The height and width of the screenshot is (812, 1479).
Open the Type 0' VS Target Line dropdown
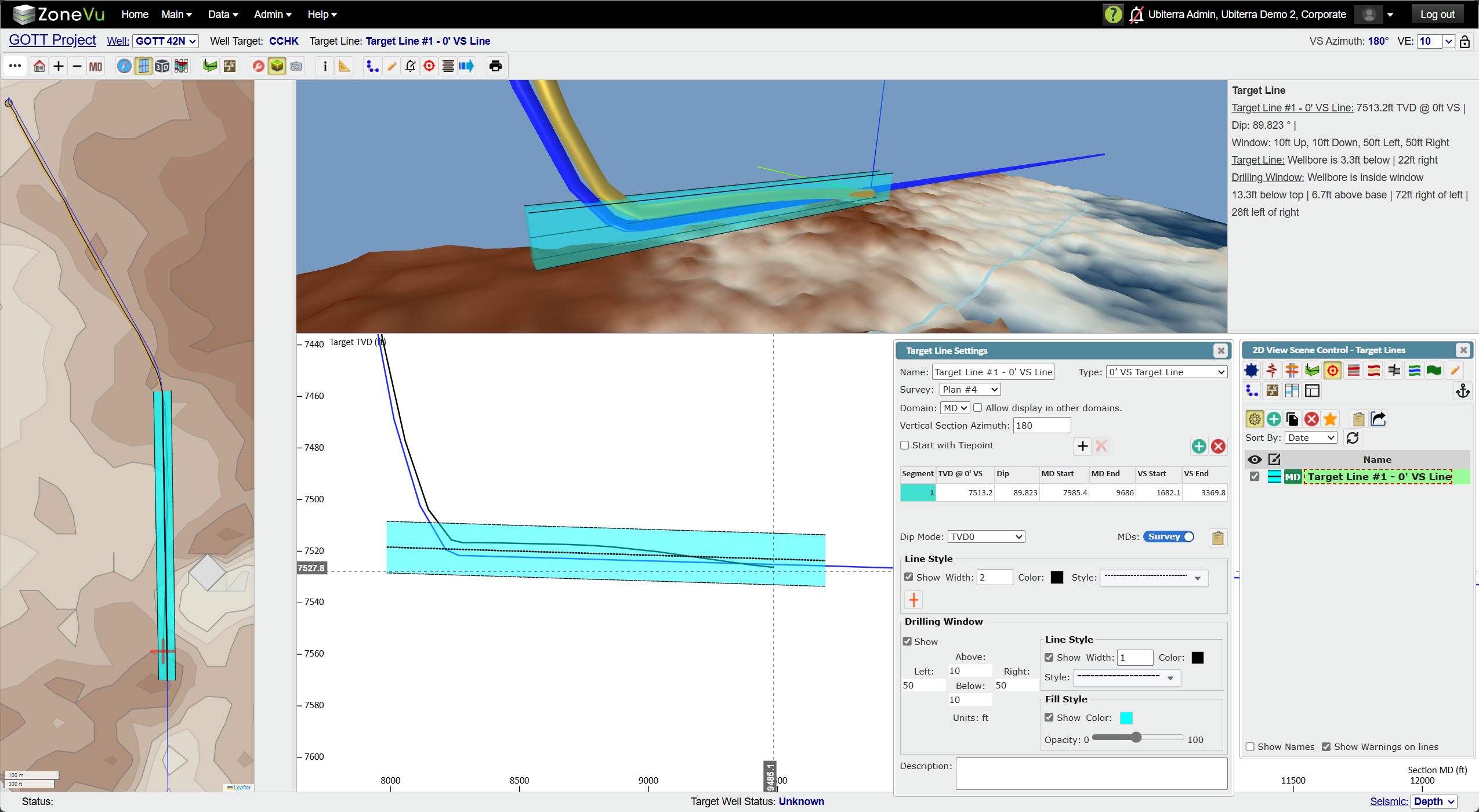[x=1167, y=372]
